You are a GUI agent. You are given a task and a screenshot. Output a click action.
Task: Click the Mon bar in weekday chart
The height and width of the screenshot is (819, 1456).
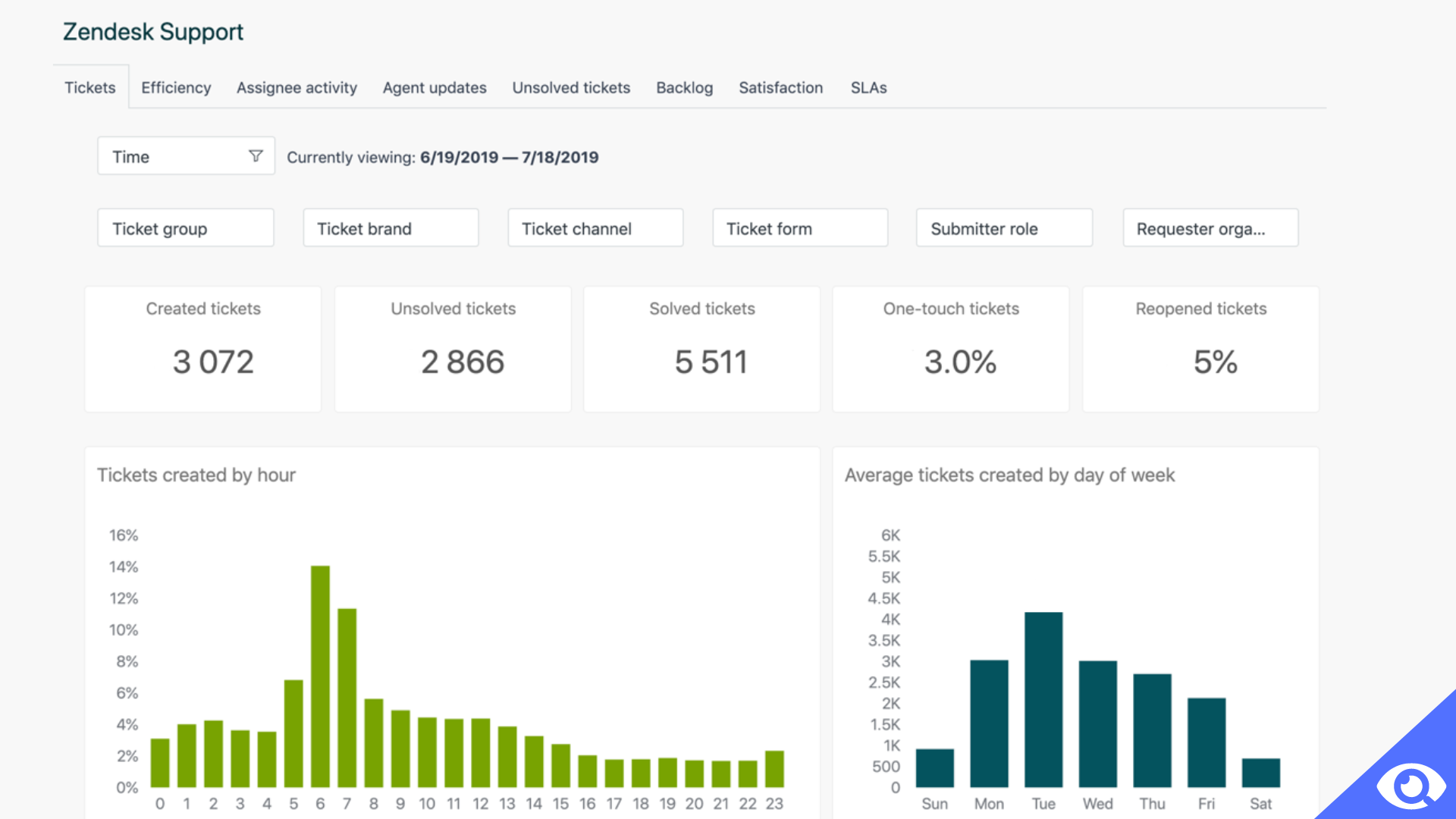tap(989, 723)
